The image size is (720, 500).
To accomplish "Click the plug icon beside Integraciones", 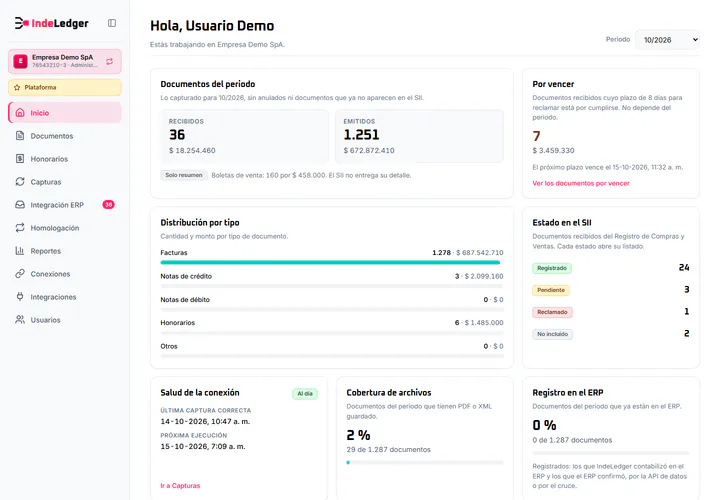I will pos(20,297).
